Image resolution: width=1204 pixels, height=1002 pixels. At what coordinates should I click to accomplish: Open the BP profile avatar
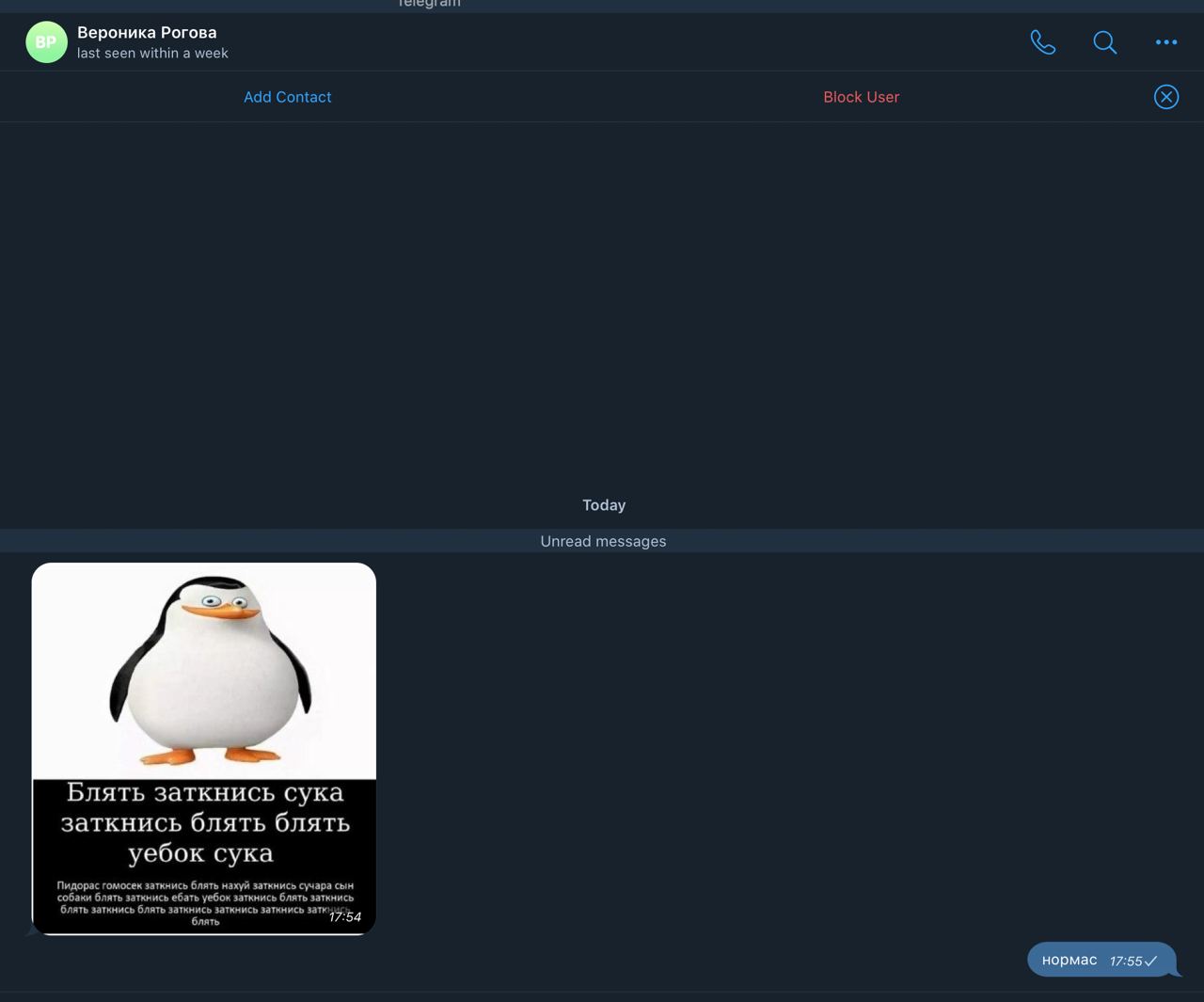[46, 42]
